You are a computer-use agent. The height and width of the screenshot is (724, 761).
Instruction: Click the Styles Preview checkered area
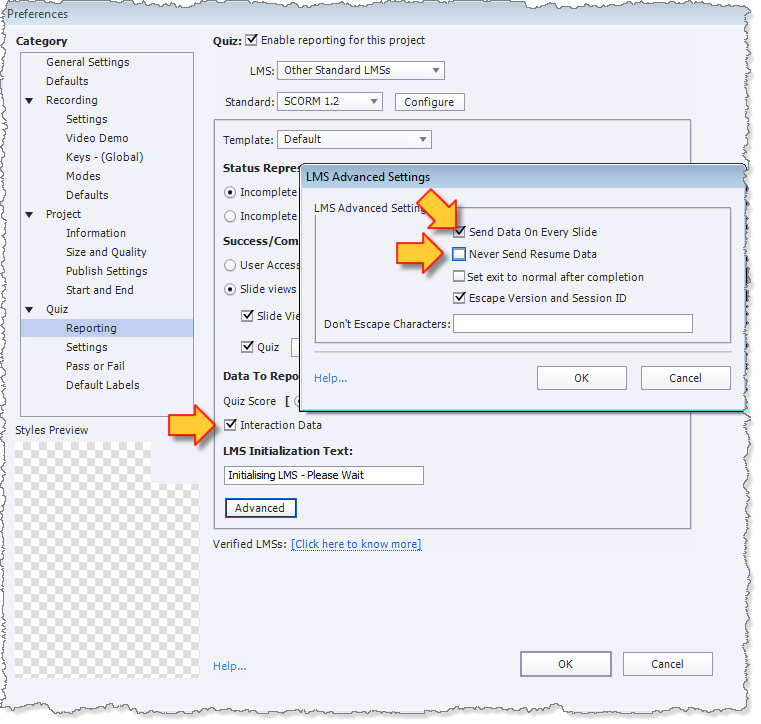point(107,559)
